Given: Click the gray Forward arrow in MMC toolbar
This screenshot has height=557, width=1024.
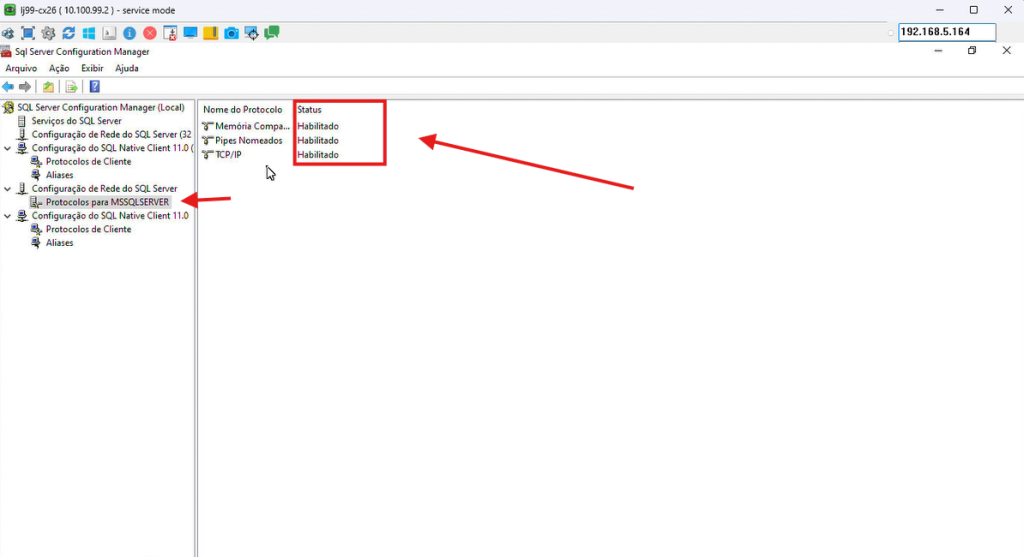Looking at the screenshot, I should pyautogui.click(x=25, y=86).
